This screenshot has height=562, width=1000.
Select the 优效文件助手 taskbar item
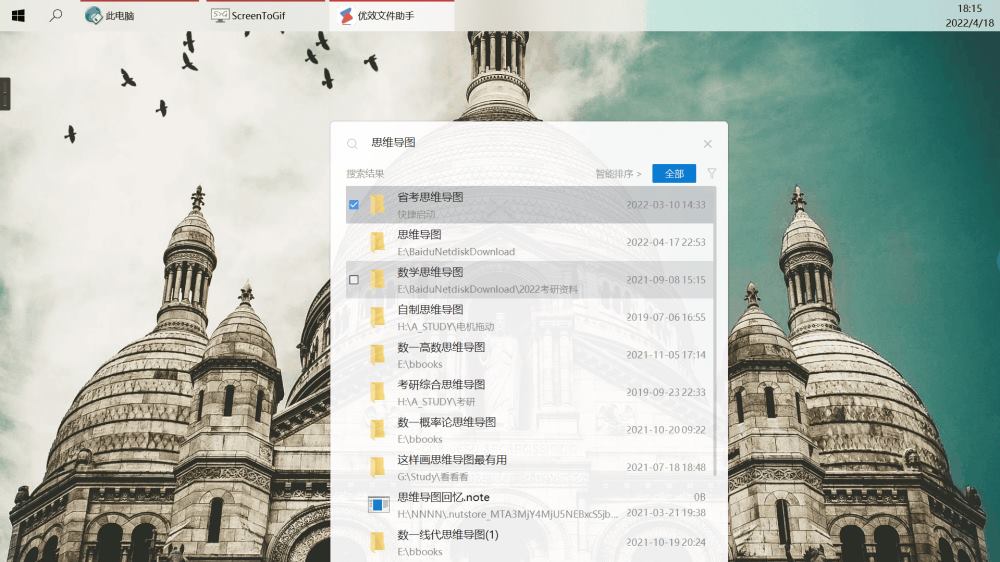pos(385,16)
